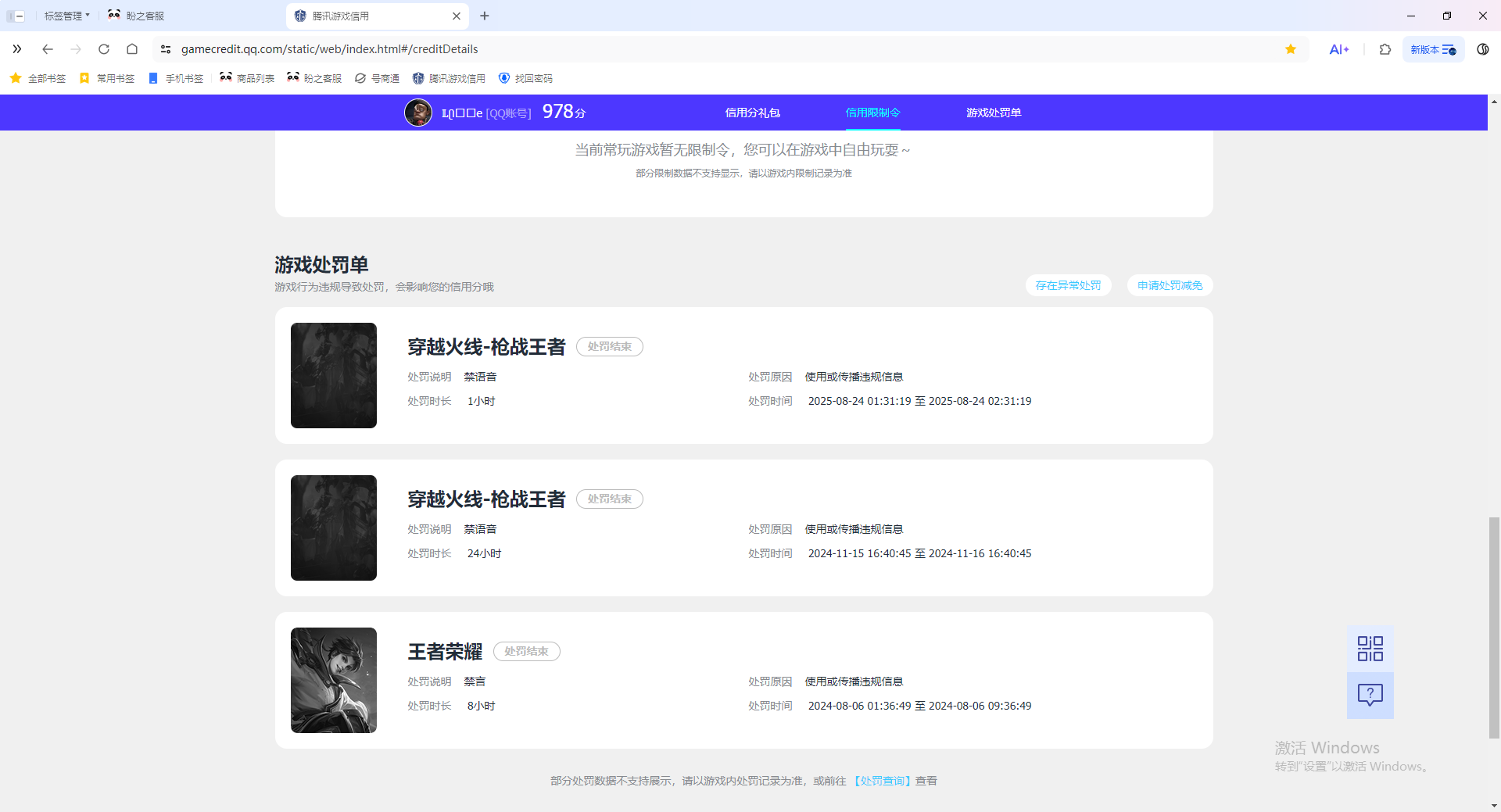
Task: Open the 【处罚查询】 link at bottom
Action: [882, 780]
